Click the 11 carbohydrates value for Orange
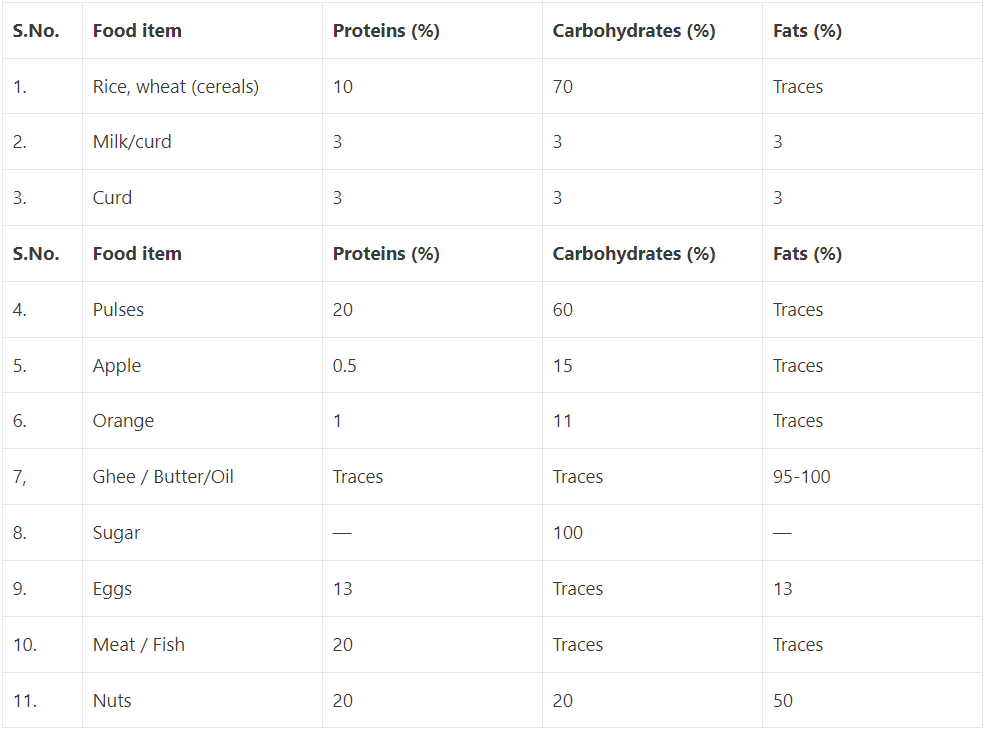 563,421
